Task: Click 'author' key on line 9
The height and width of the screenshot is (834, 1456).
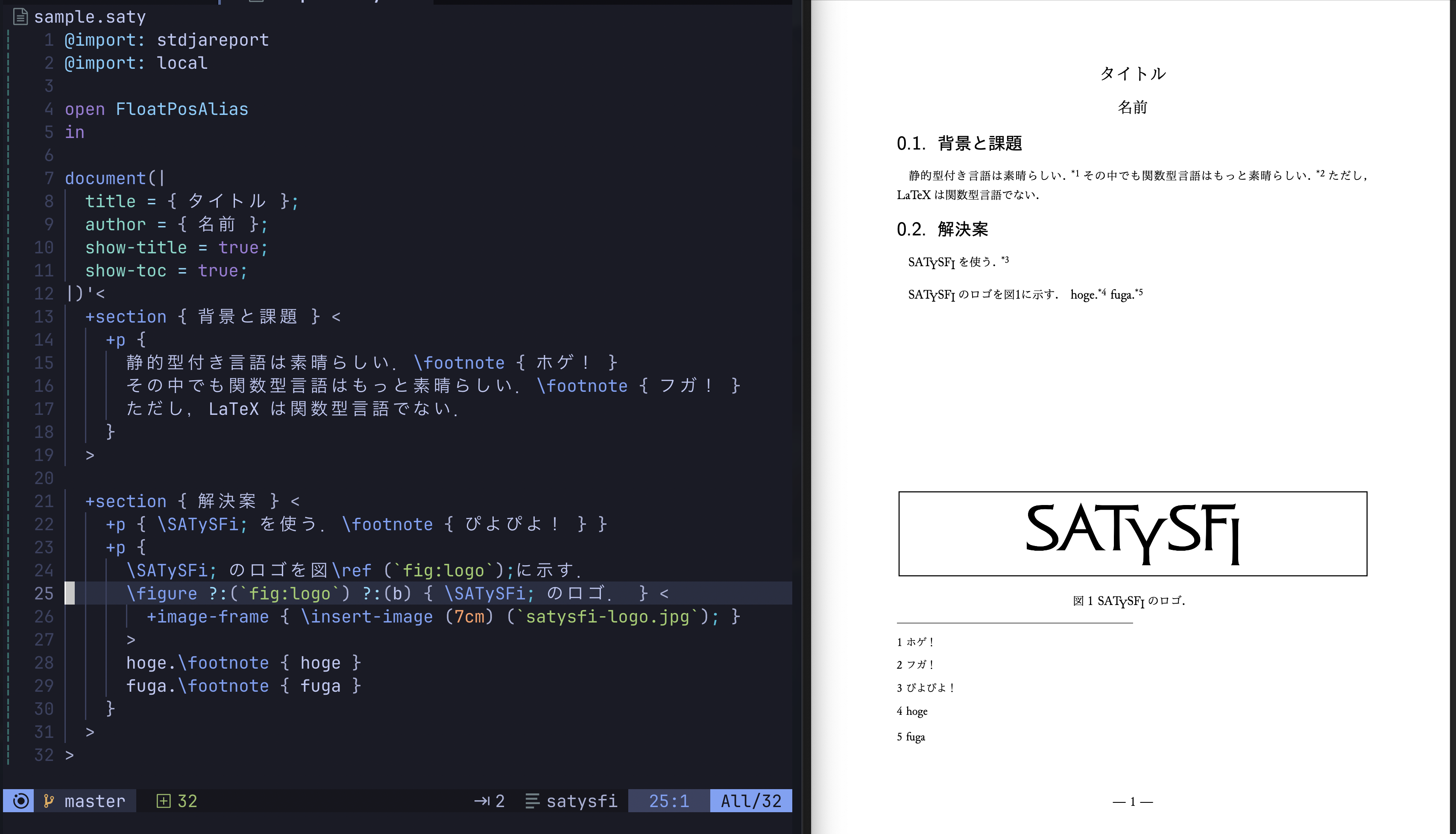Action: point(115,224)
